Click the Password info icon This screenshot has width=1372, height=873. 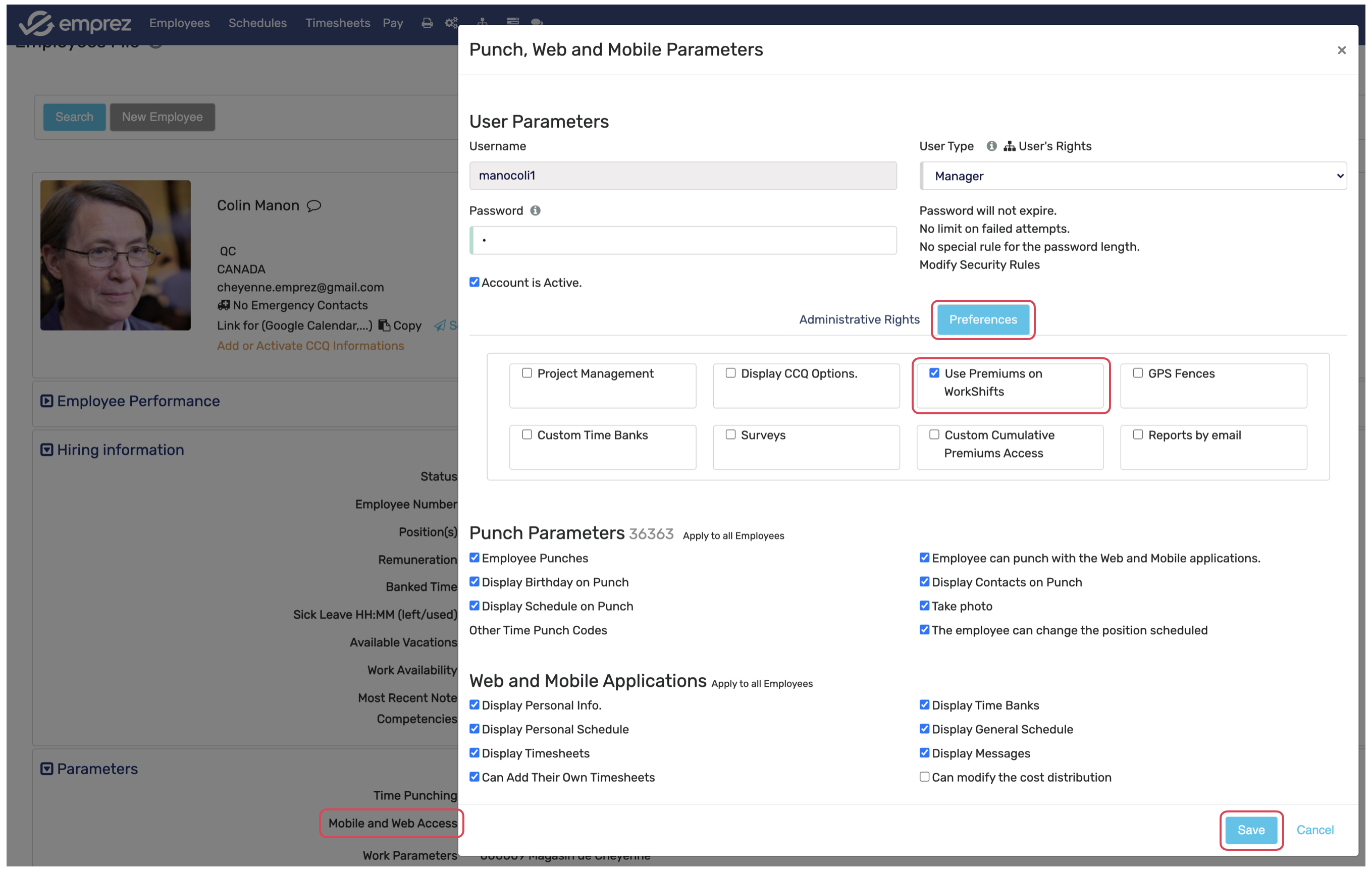(x=535, y=211)
